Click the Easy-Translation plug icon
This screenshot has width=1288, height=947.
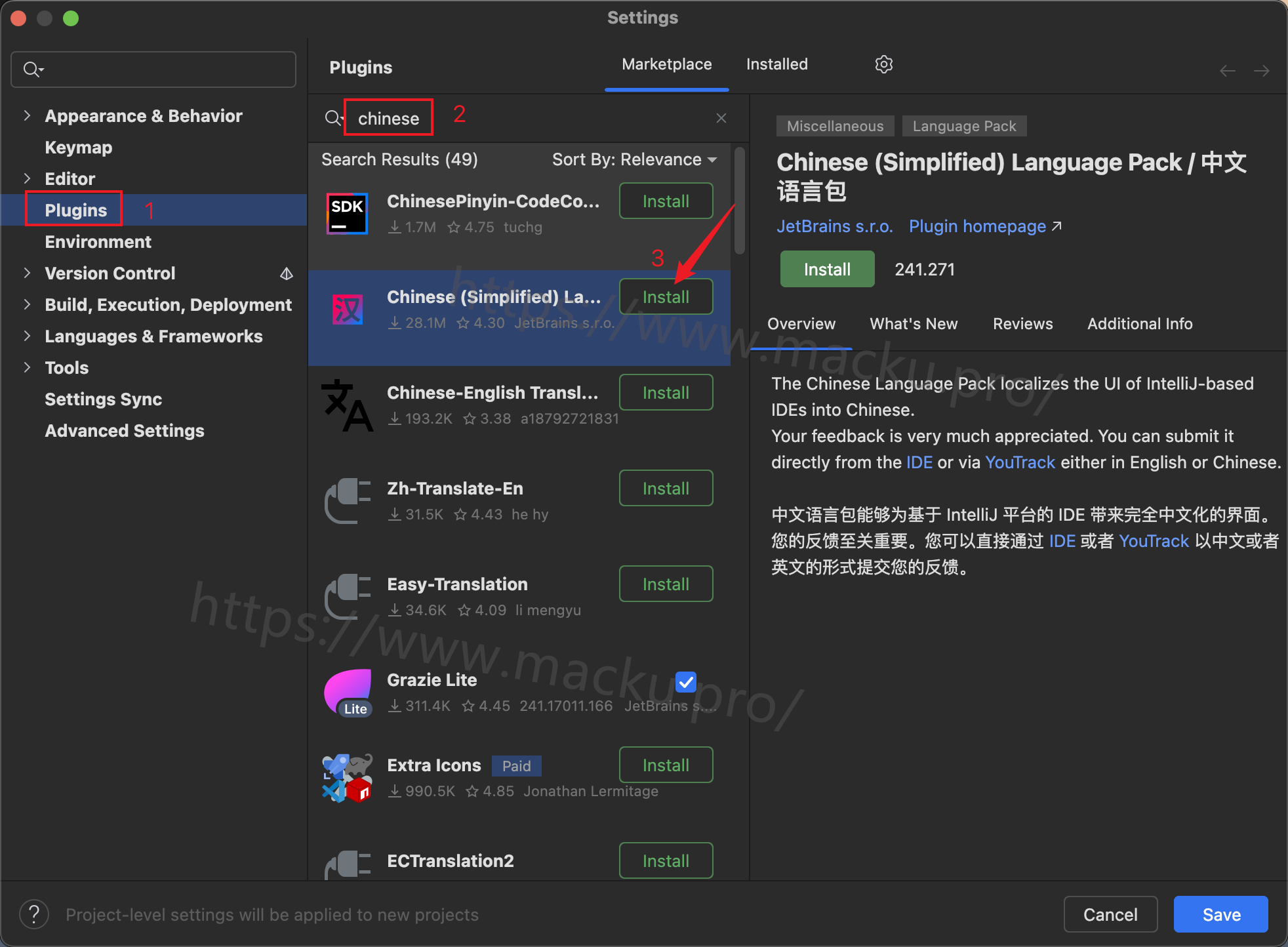tap(347, 597)
